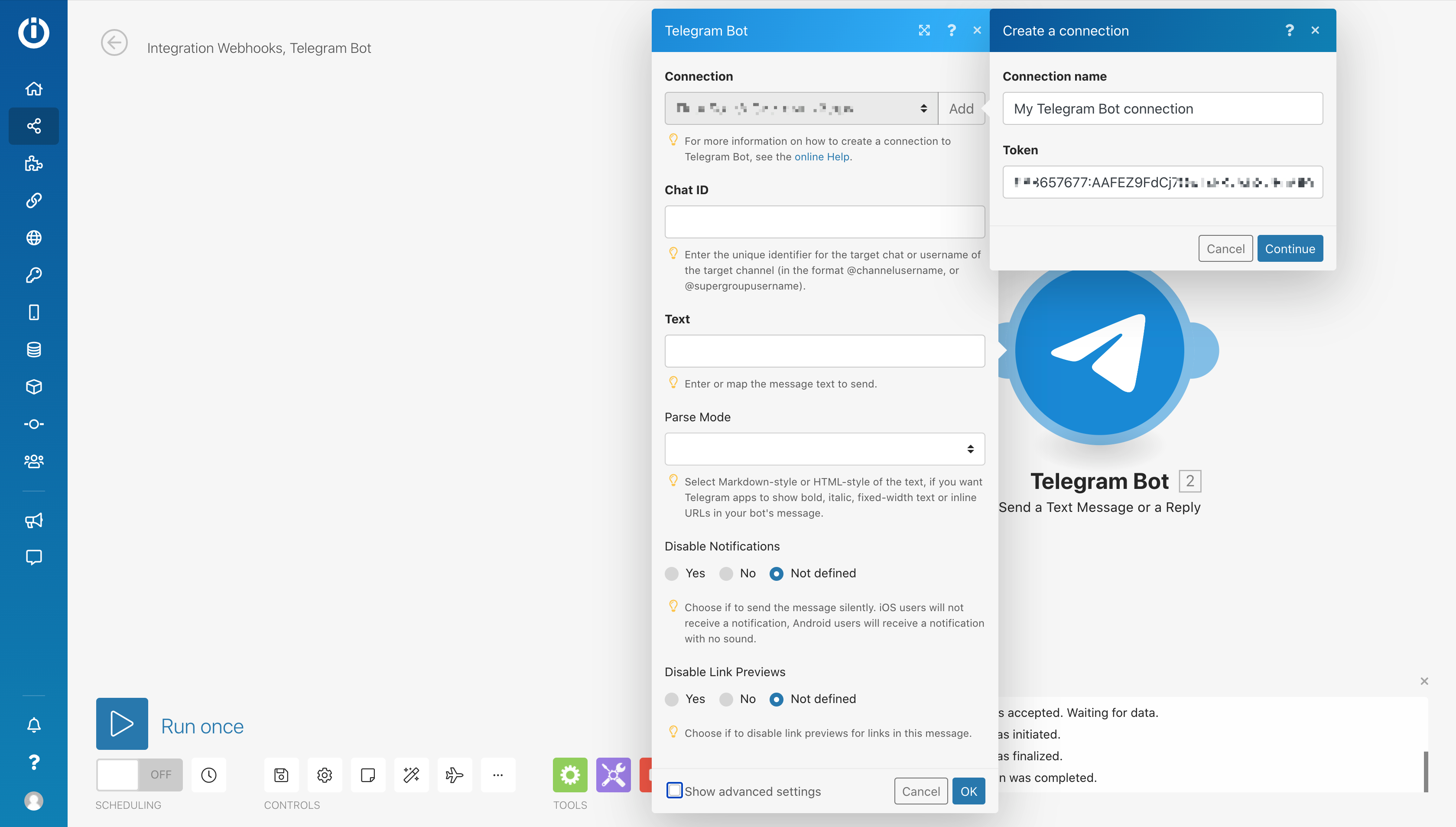This screenshot has height=827, width=1456.
Task: Open Keys via the key icon
Action: click(x=33, y=275)
